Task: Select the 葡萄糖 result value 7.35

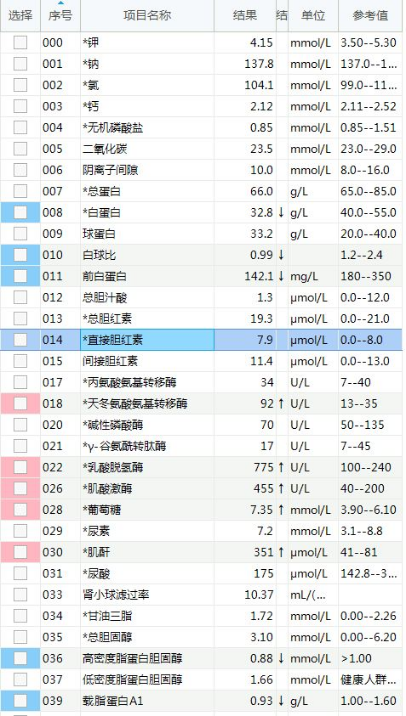Action: tap(262, 510)
